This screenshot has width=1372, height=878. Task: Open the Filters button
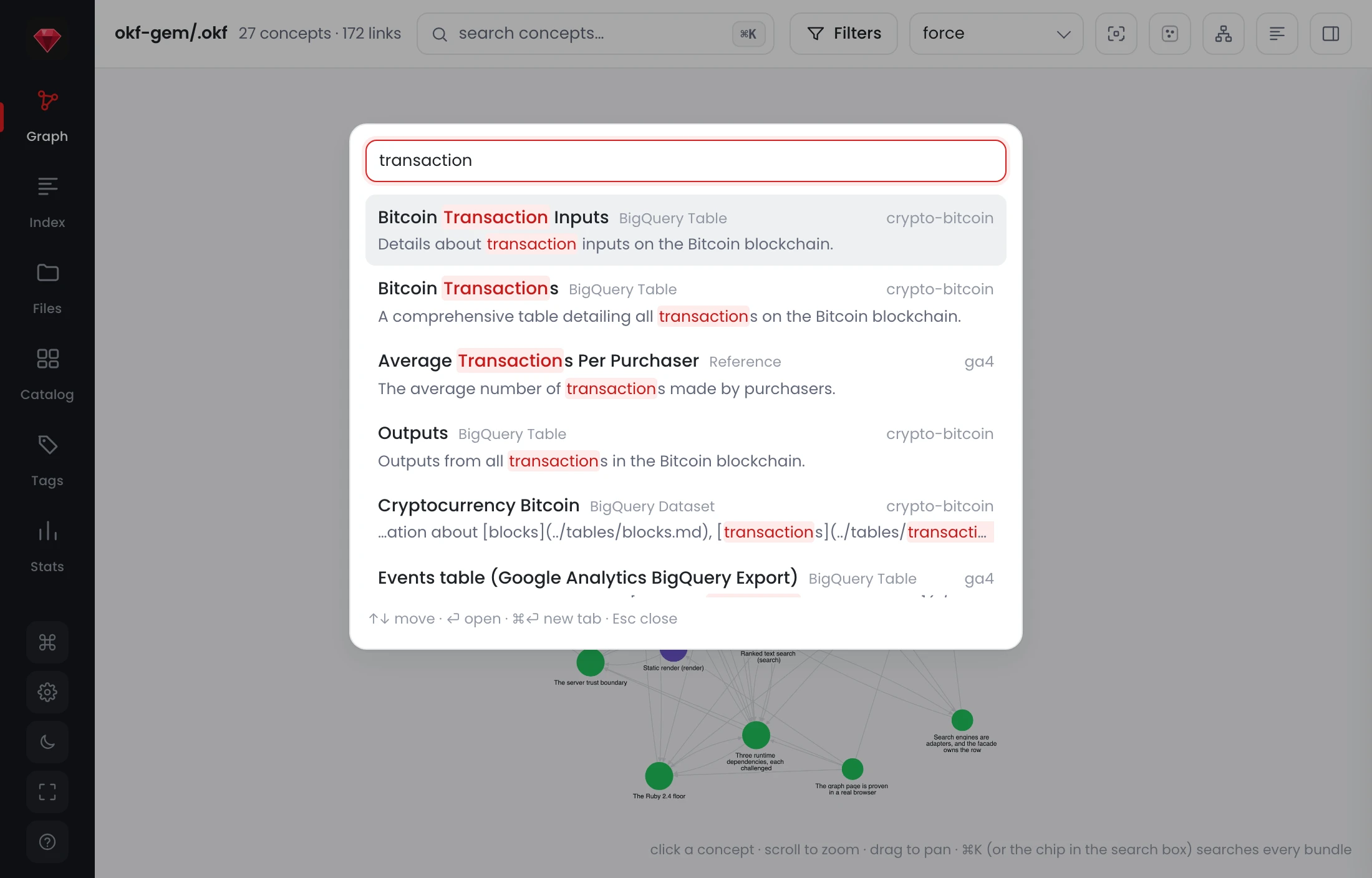tap(844, 34)
